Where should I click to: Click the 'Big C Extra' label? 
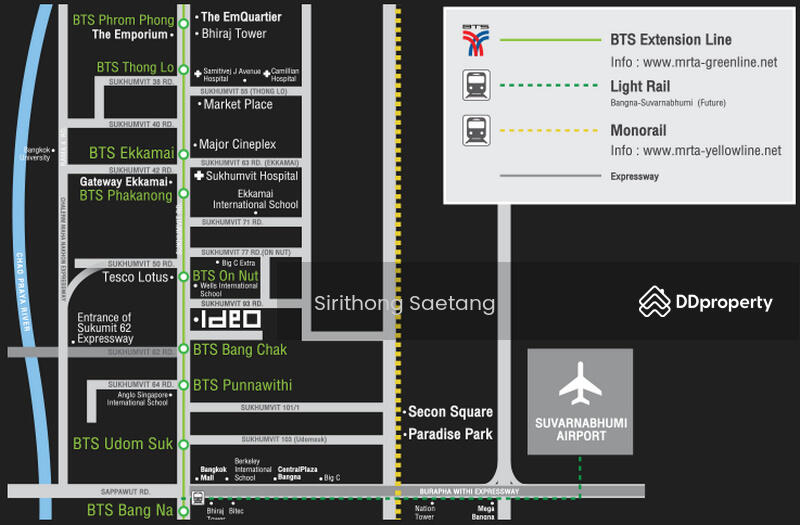[238, 263]
